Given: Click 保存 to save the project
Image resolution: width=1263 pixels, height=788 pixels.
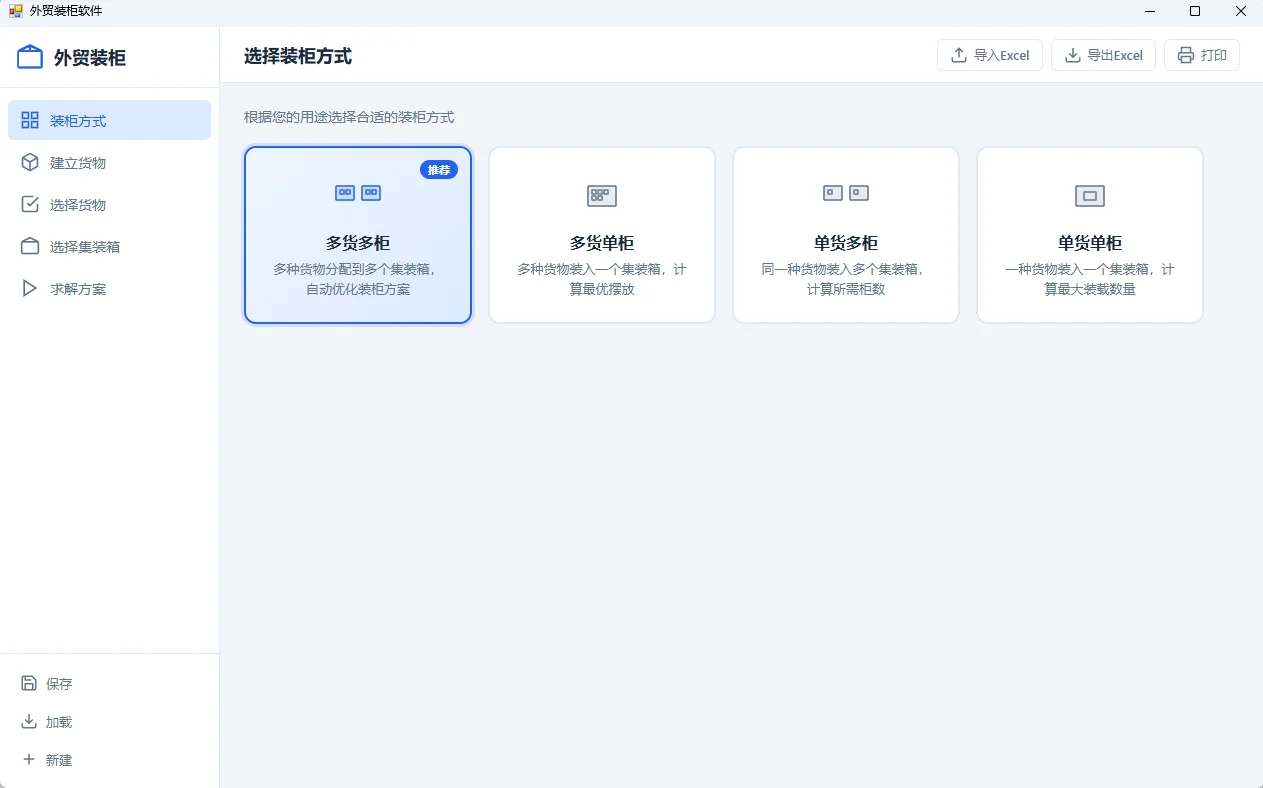Looking at the screenshot, I should 110,683.
